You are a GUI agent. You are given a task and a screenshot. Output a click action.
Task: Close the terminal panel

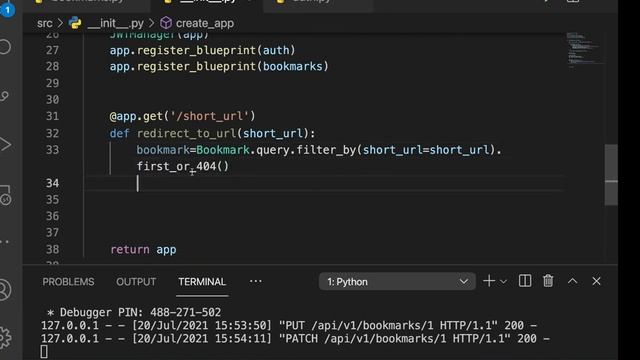point(596,281)
